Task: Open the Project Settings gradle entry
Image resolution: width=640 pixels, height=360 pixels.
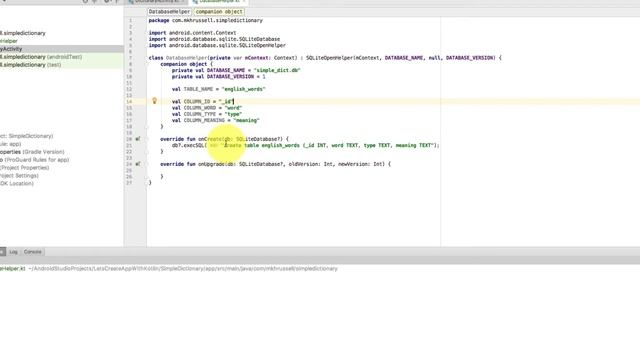Action: 19,176
